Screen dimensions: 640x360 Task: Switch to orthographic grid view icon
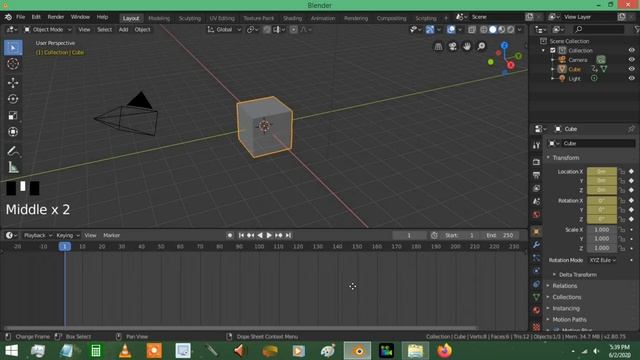click(438, 46)
